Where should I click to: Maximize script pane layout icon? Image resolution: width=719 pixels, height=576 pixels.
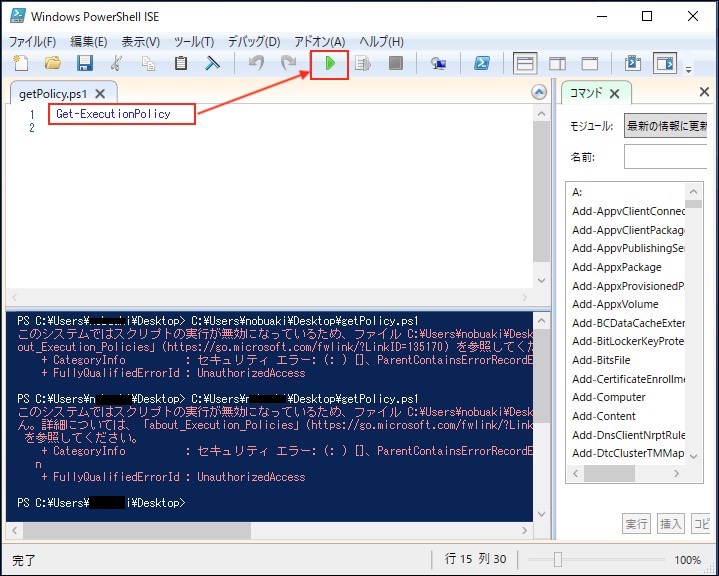590,63
